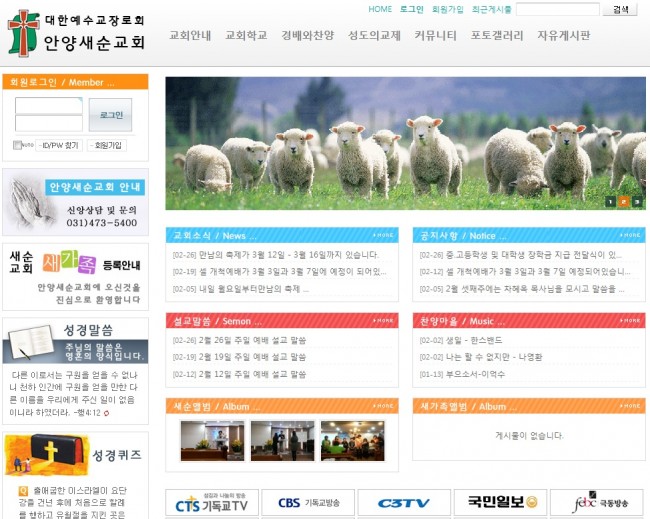Show slide 1 of the banner
650x519 pixels.
click(610, 202)
